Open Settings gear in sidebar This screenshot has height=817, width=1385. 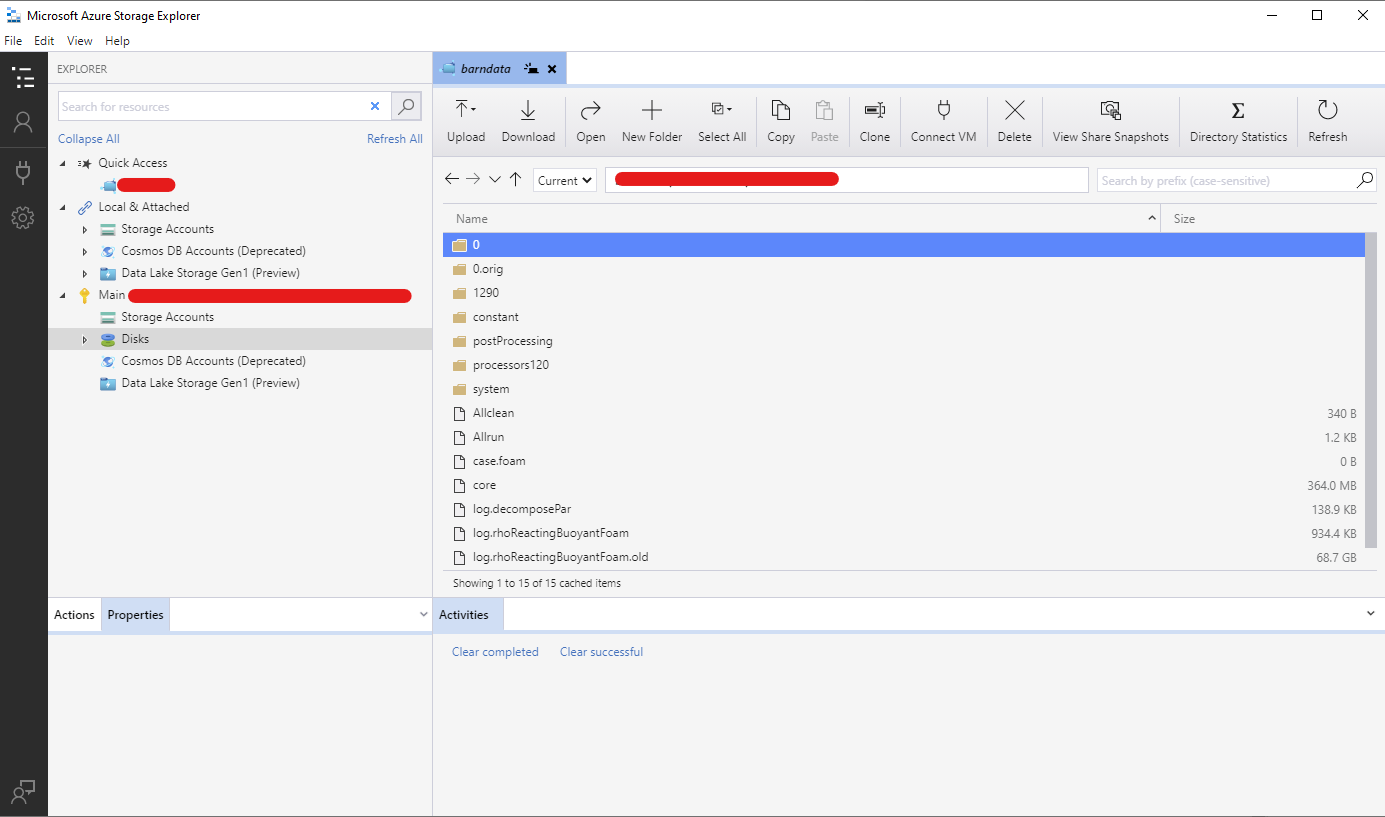pos(23,217)
